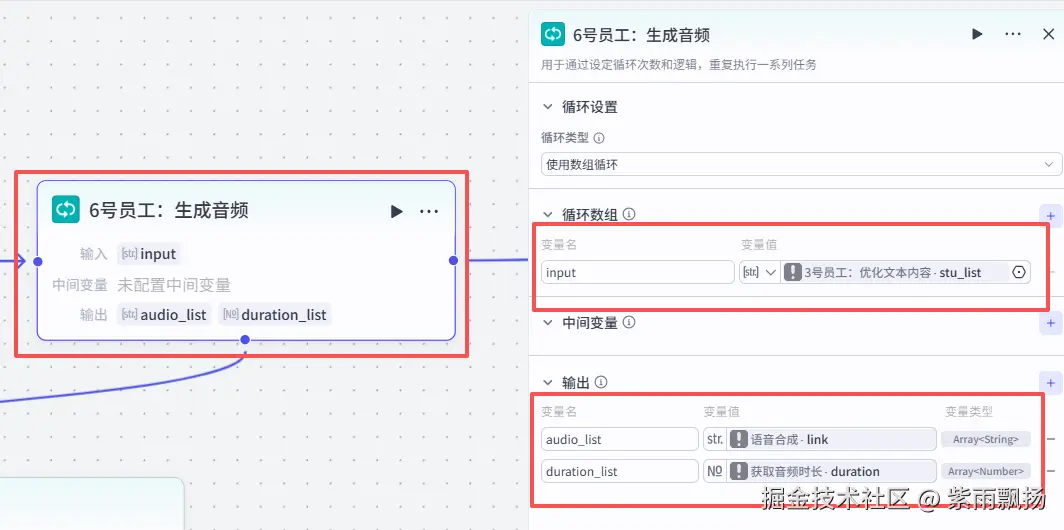Add an output variable with the 输出 plus icon
The image size is (1064, 530).
pyautogui.click(x=1051, y=383)
